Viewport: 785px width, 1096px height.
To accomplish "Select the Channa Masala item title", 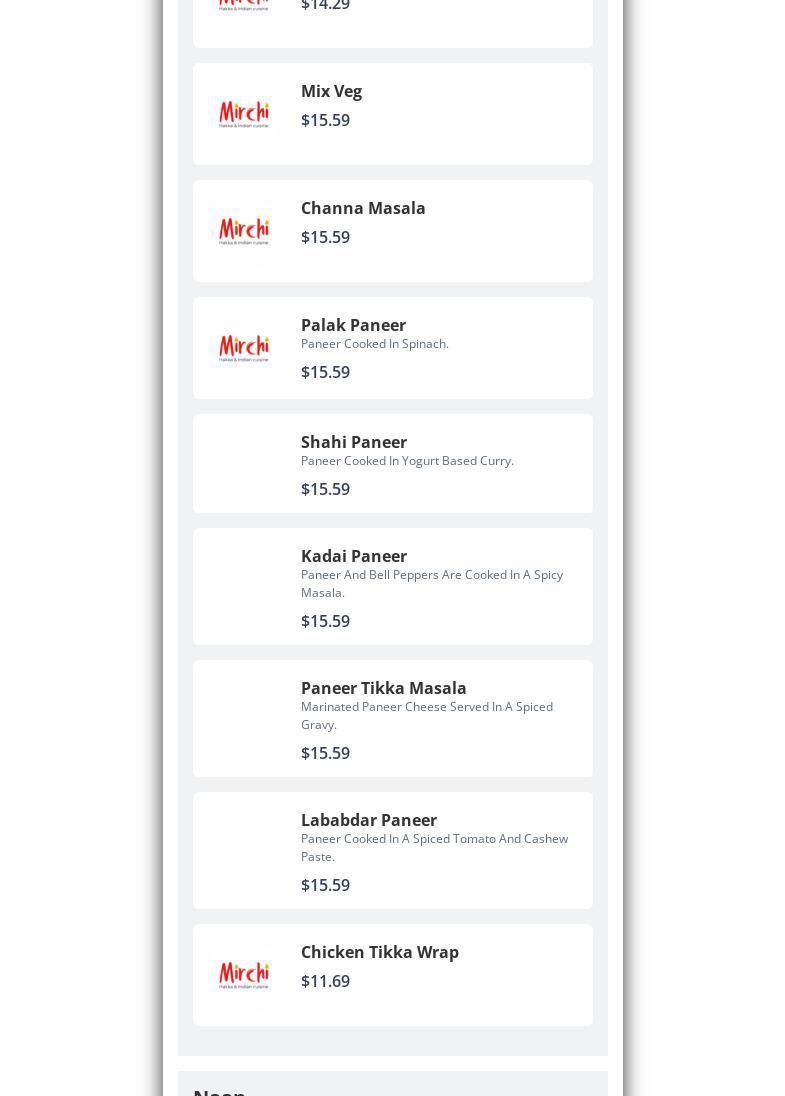I will tap(363, 208).
